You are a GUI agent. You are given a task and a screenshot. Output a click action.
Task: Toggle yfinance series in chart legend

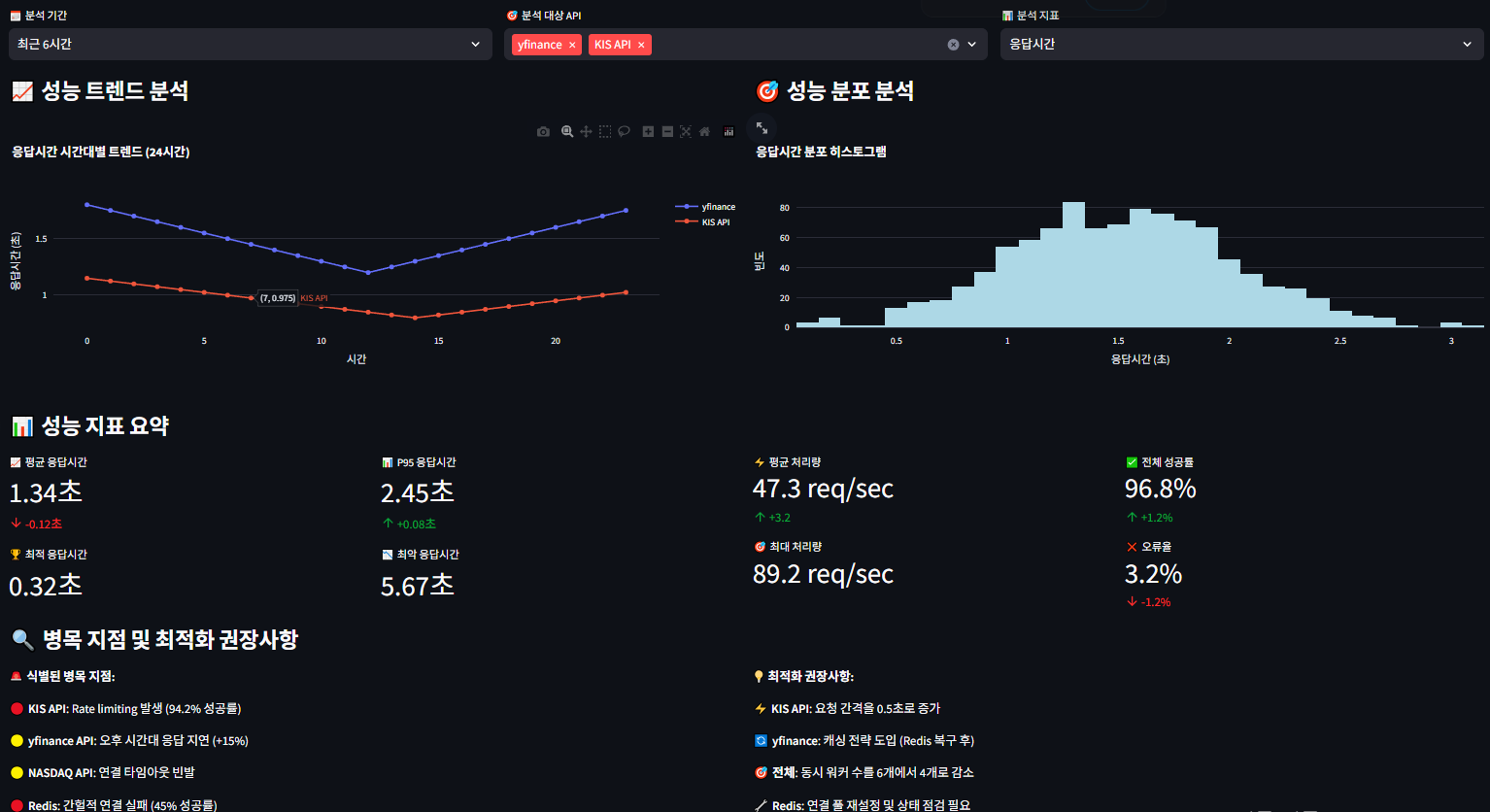coord(718,207)
